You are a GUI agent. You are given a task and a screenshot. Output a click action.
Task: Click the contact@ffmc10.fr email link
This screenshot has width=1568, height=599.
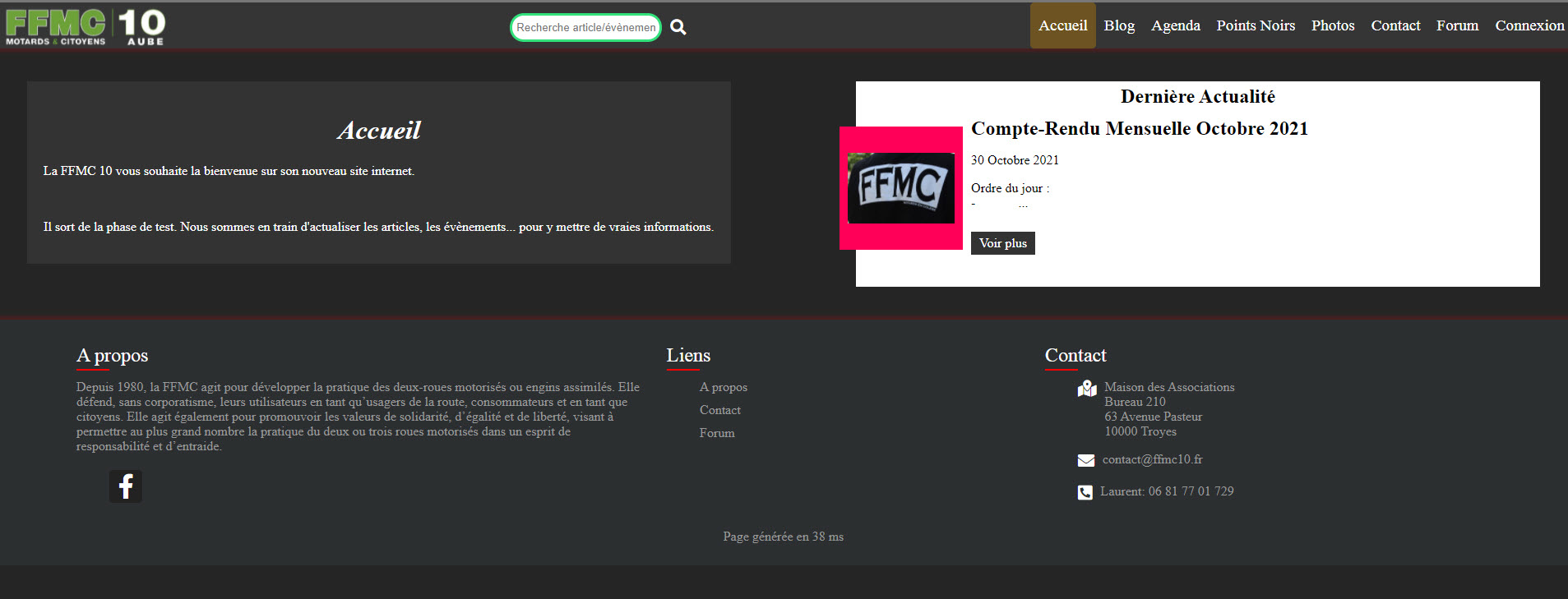pyautogui.click(x=1152, y=459)
